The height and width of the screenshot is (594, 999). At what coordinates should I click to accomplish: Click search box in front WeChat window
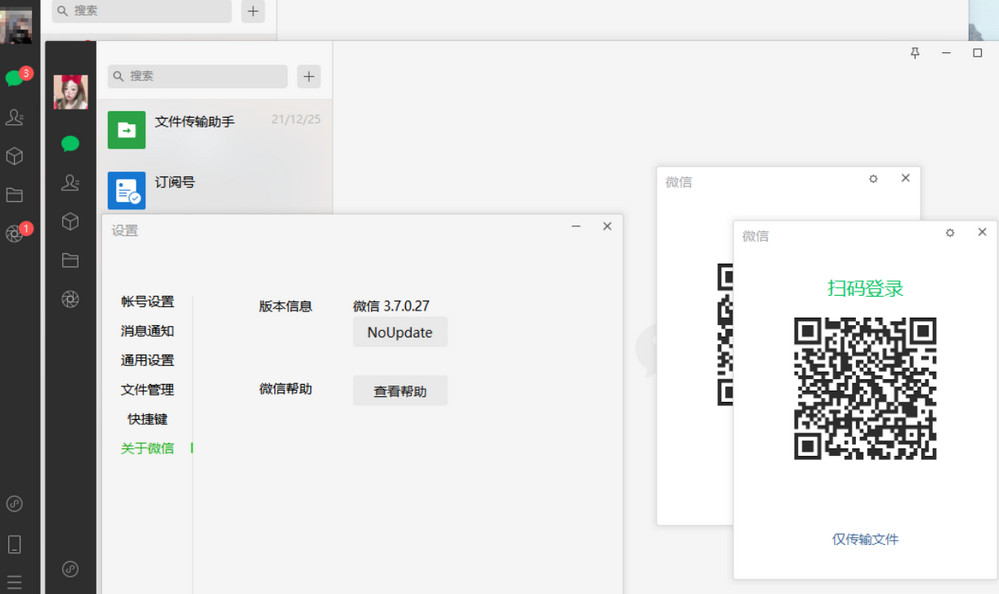[198, 76]
